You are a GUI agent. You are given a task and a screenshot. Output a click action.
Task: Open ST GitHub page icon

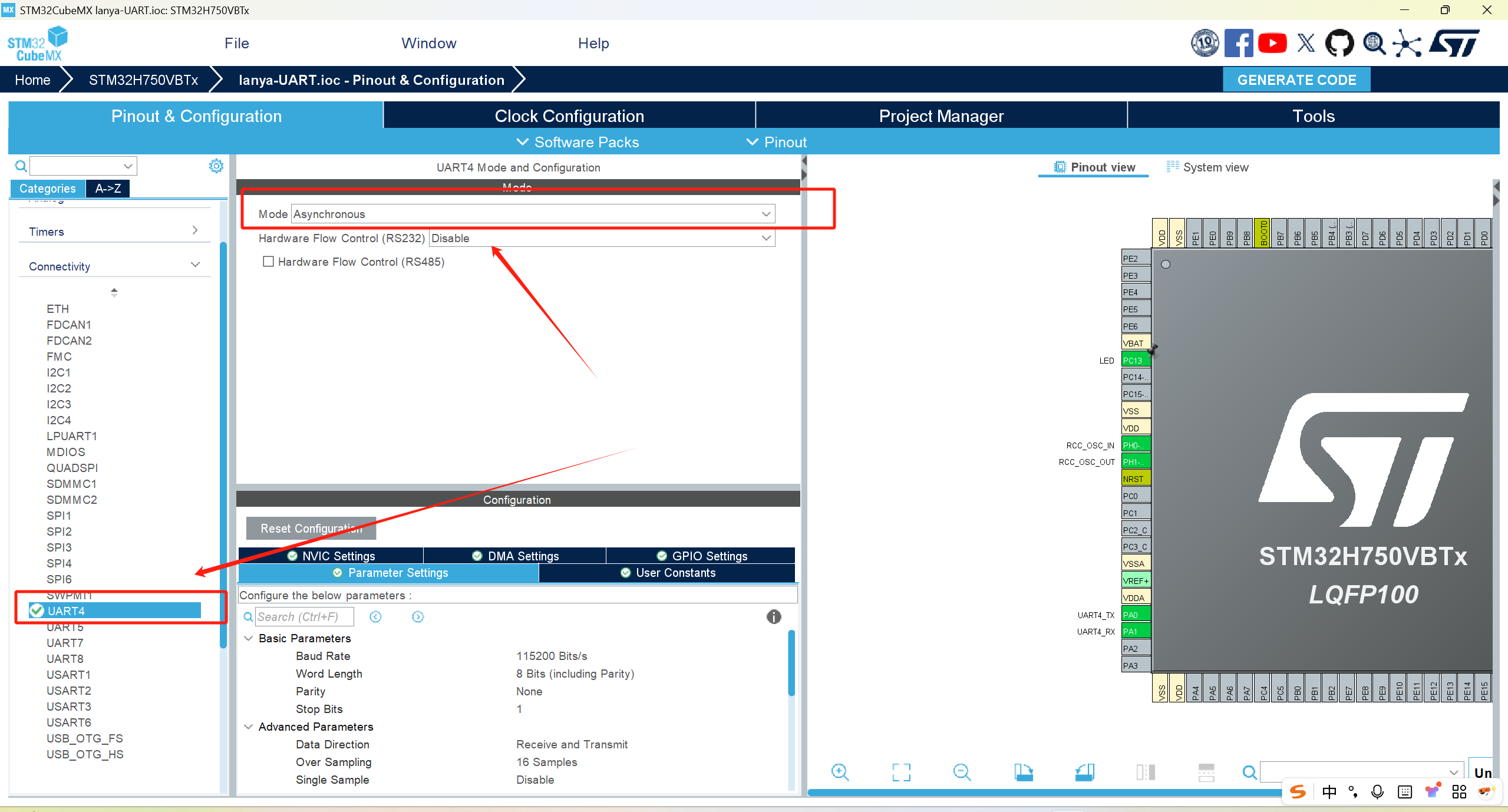[1339, 44]
